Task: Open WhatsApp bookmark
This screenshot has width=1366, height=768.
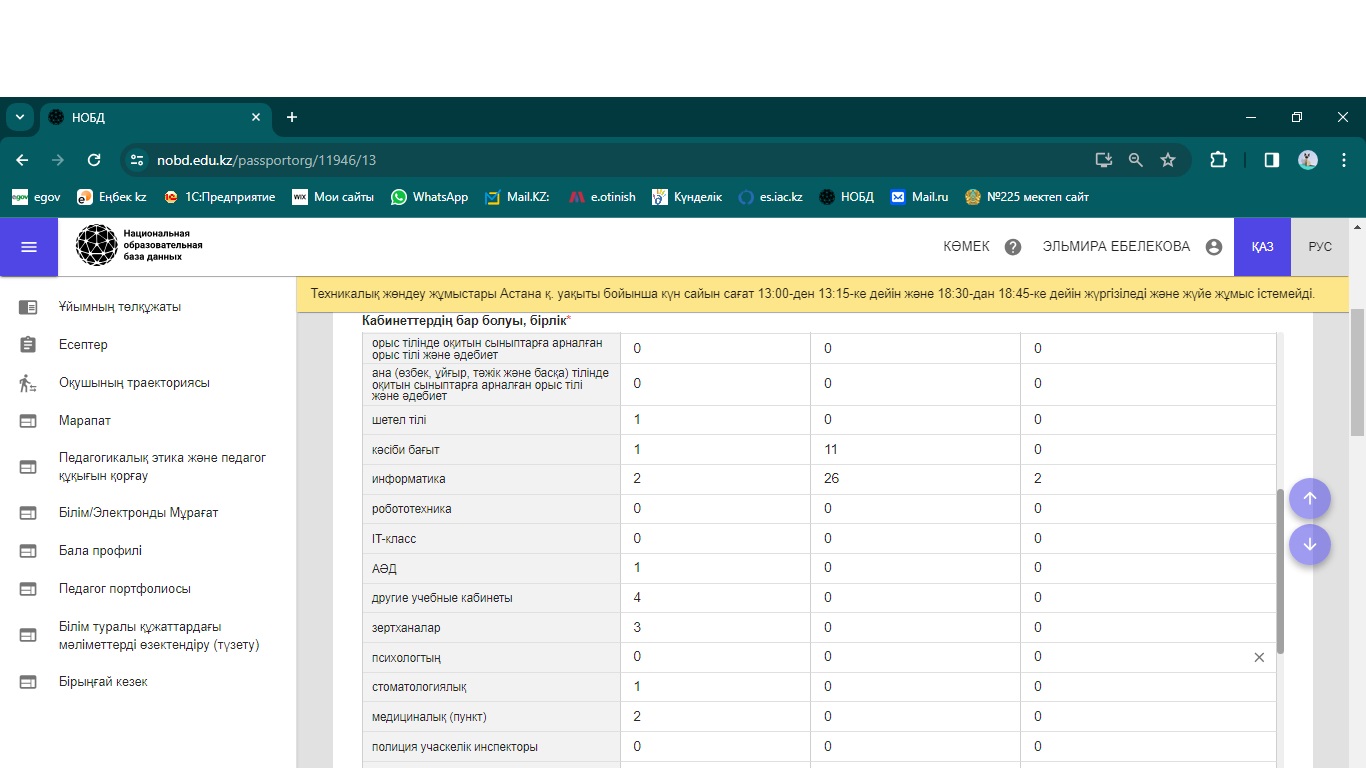Action: pyautogui.click(x=429, y=197)
